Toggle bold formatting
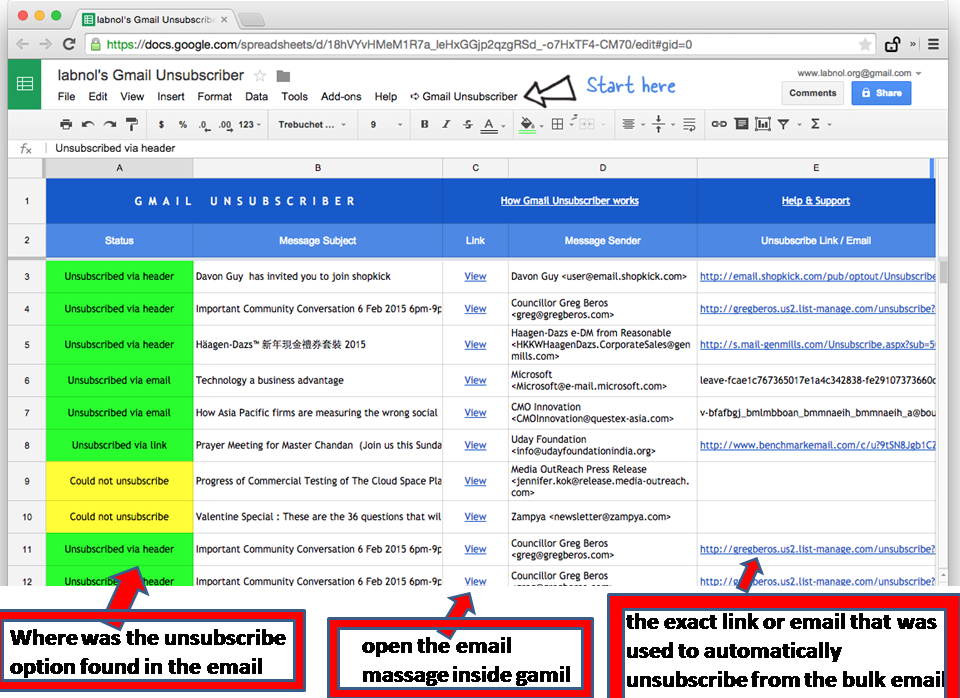The width and height of the screenshot is (960, 698). coord(424,124)
